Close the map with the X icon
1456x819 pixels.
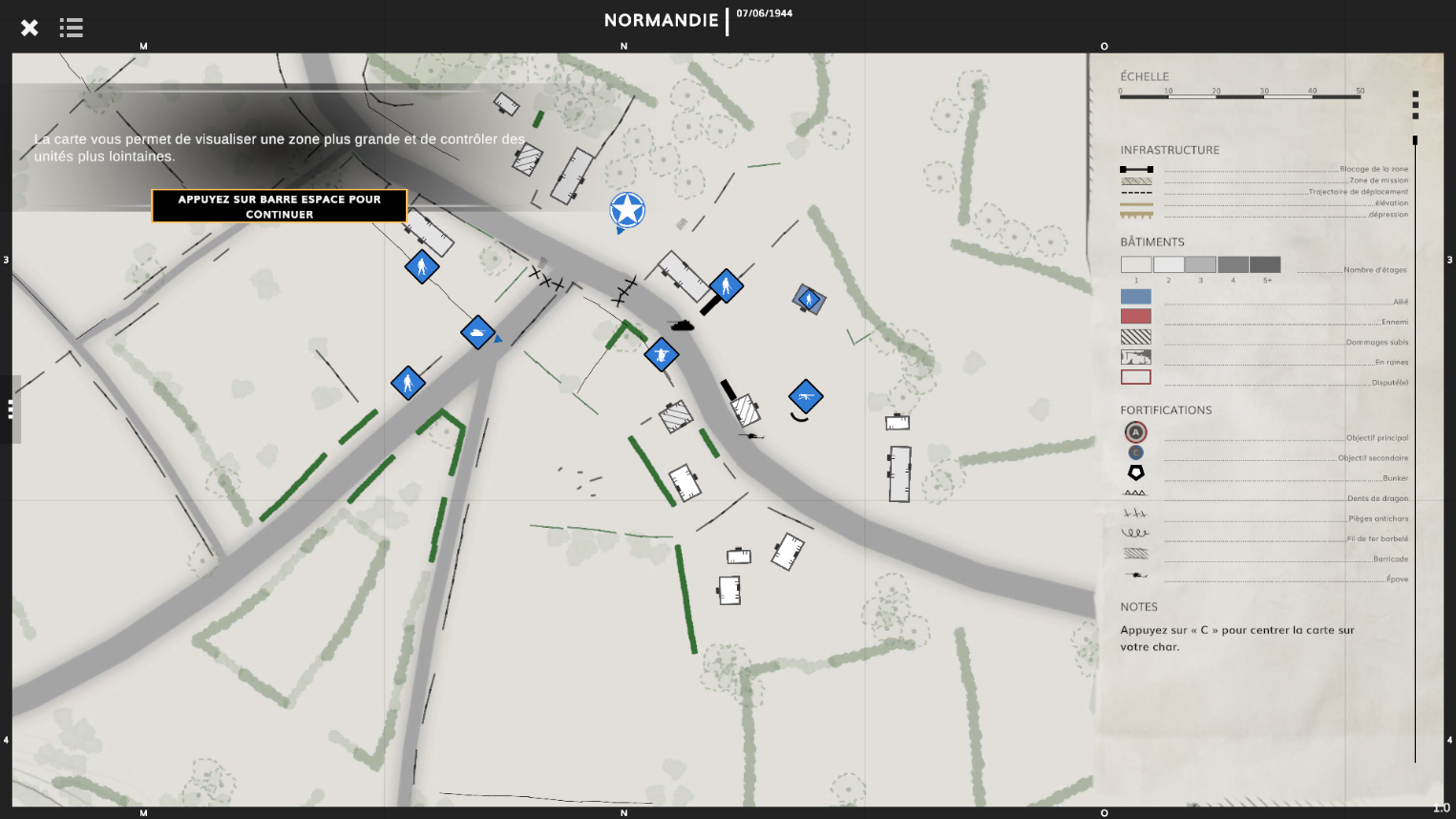pyautogui.click(x=30, y=28)
